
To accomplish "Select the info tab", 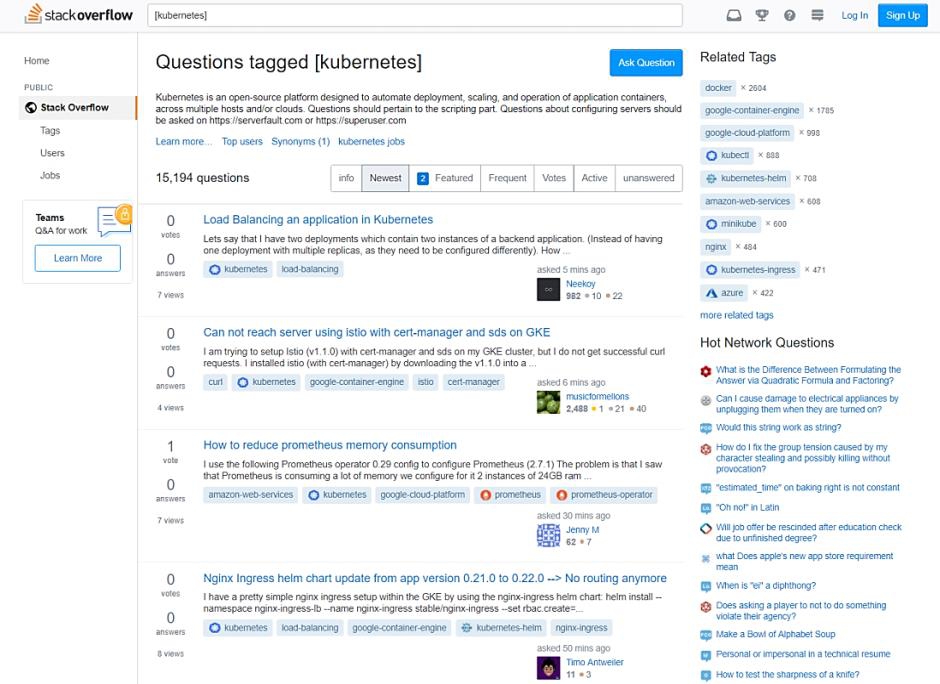I will 346,178.
